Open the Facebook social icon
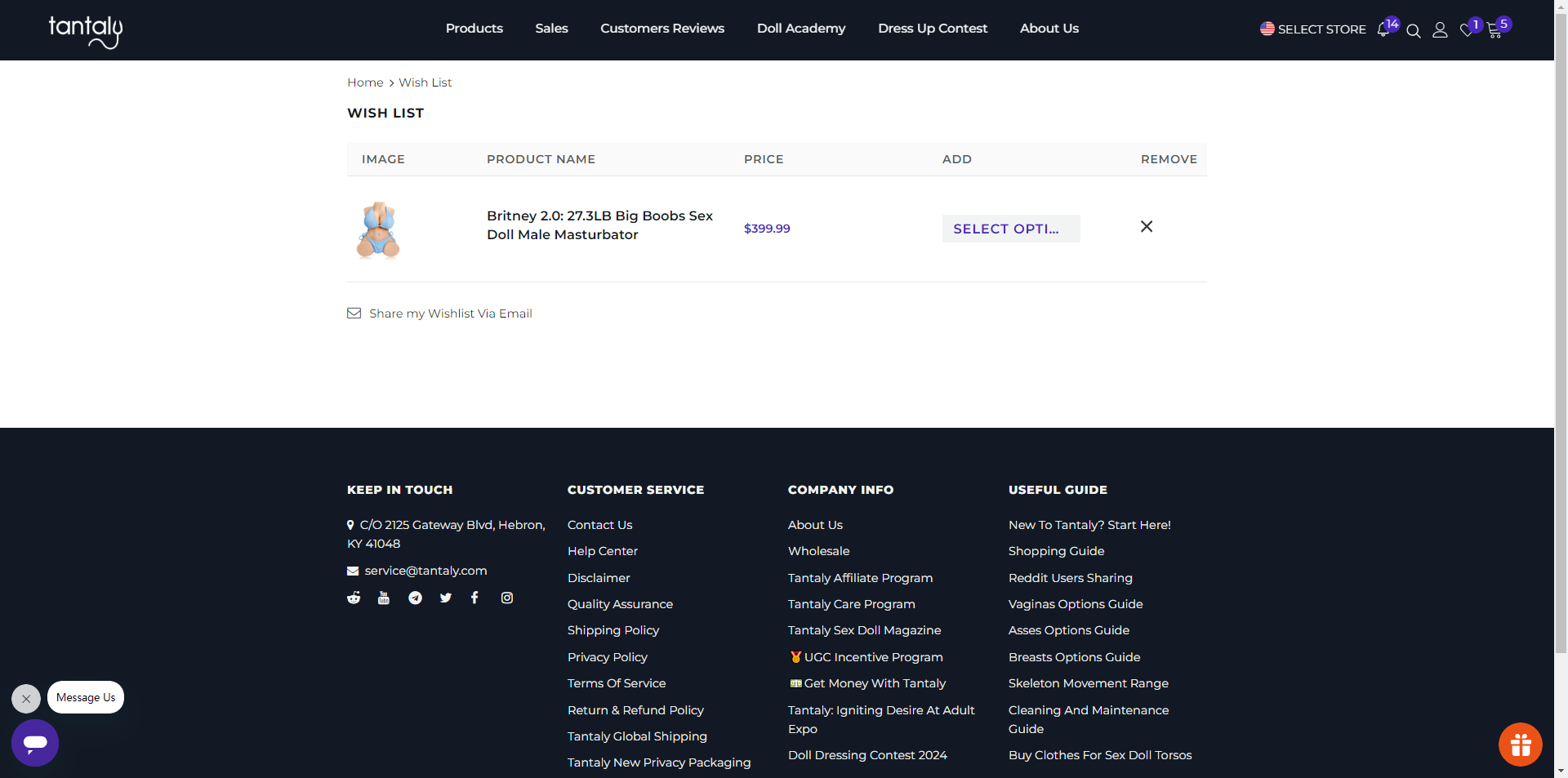The image size is (1568, 778). pyautogui.click(x=474, y=598)
